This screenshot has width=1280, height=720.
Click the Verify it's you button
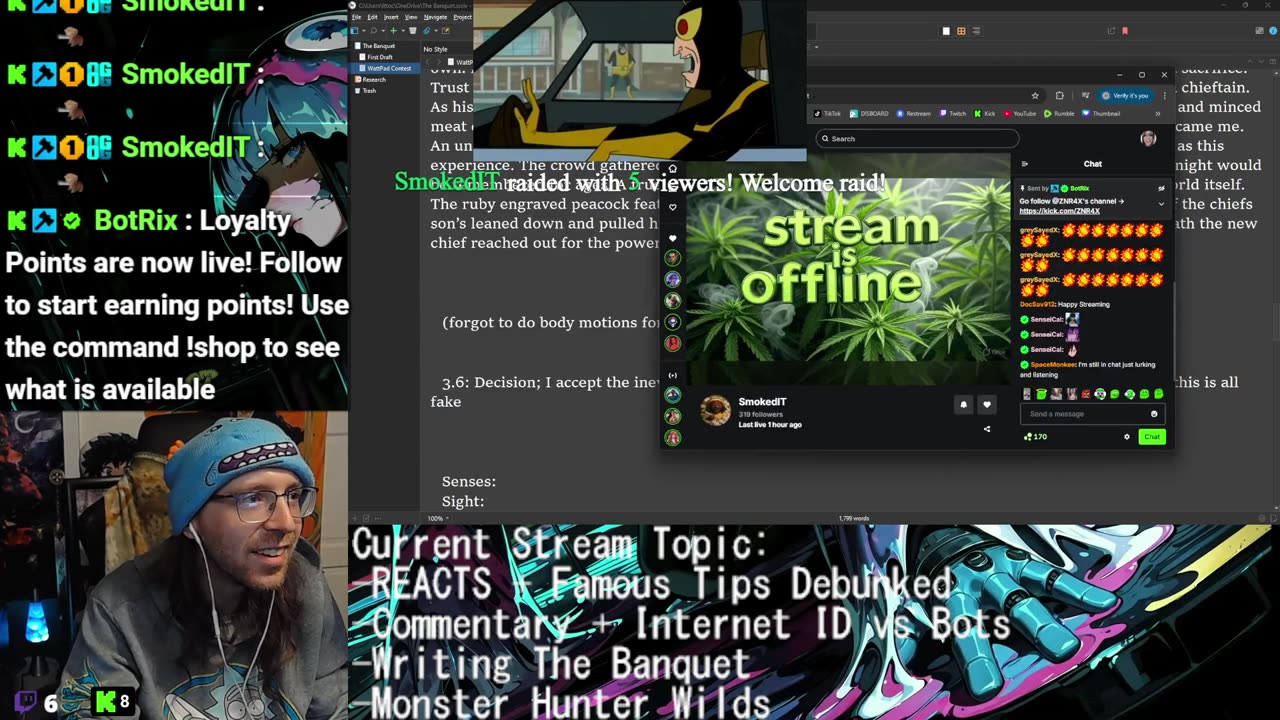point(1126,96)
